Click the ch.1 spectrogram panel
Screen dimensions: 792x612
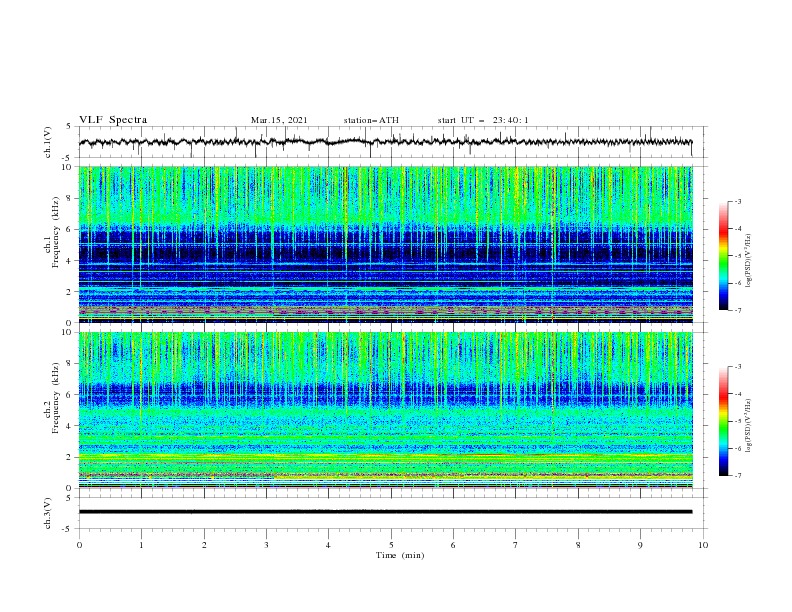click(386, 244)
